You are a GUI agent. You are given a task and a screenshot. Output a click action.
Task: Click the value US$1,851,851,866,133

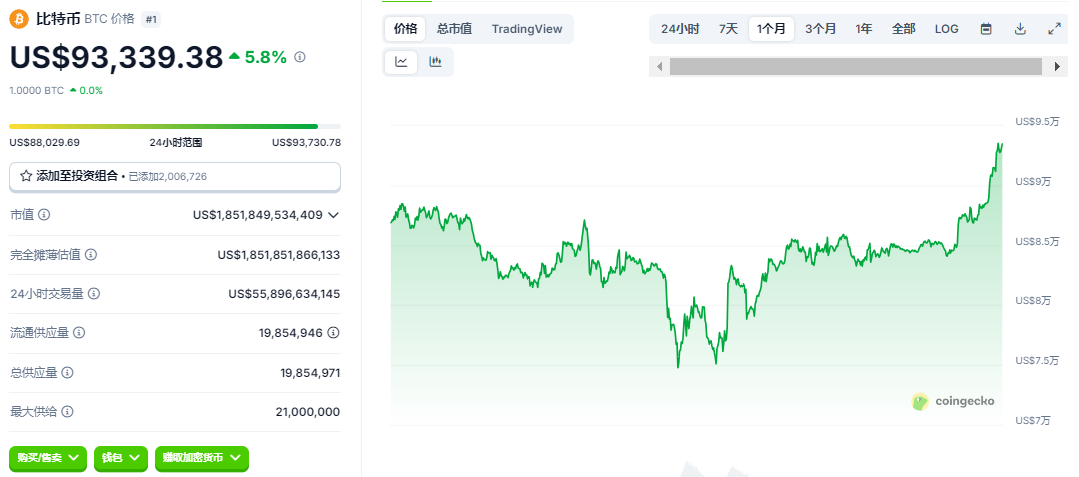coord(279,255)
